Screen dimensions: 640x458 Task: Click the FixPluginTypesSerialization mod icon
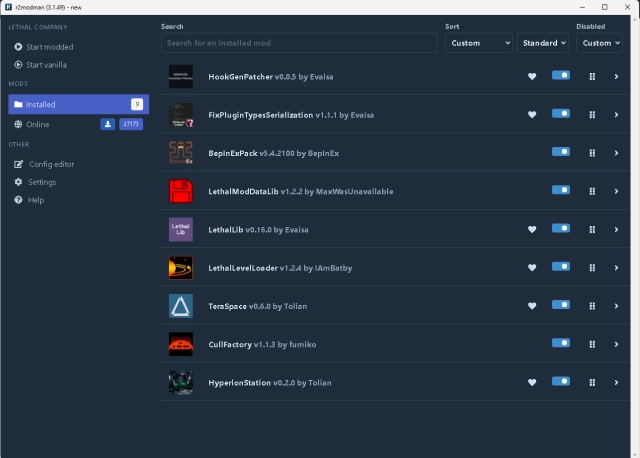point(181,115)
